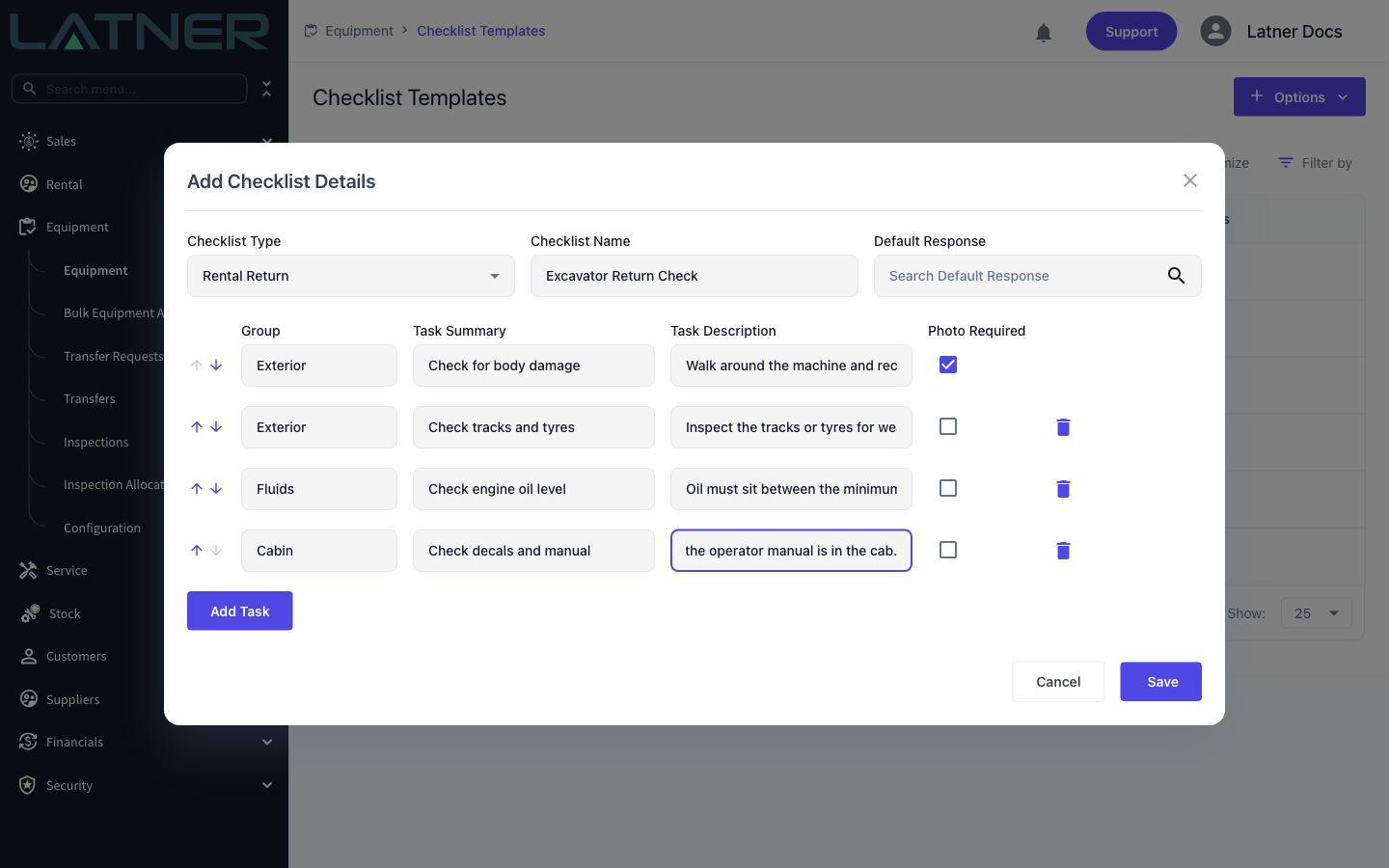Uncheck Photo Required for body damage task
This screenshot has width=1389, height=868.
tap(948, 365)
